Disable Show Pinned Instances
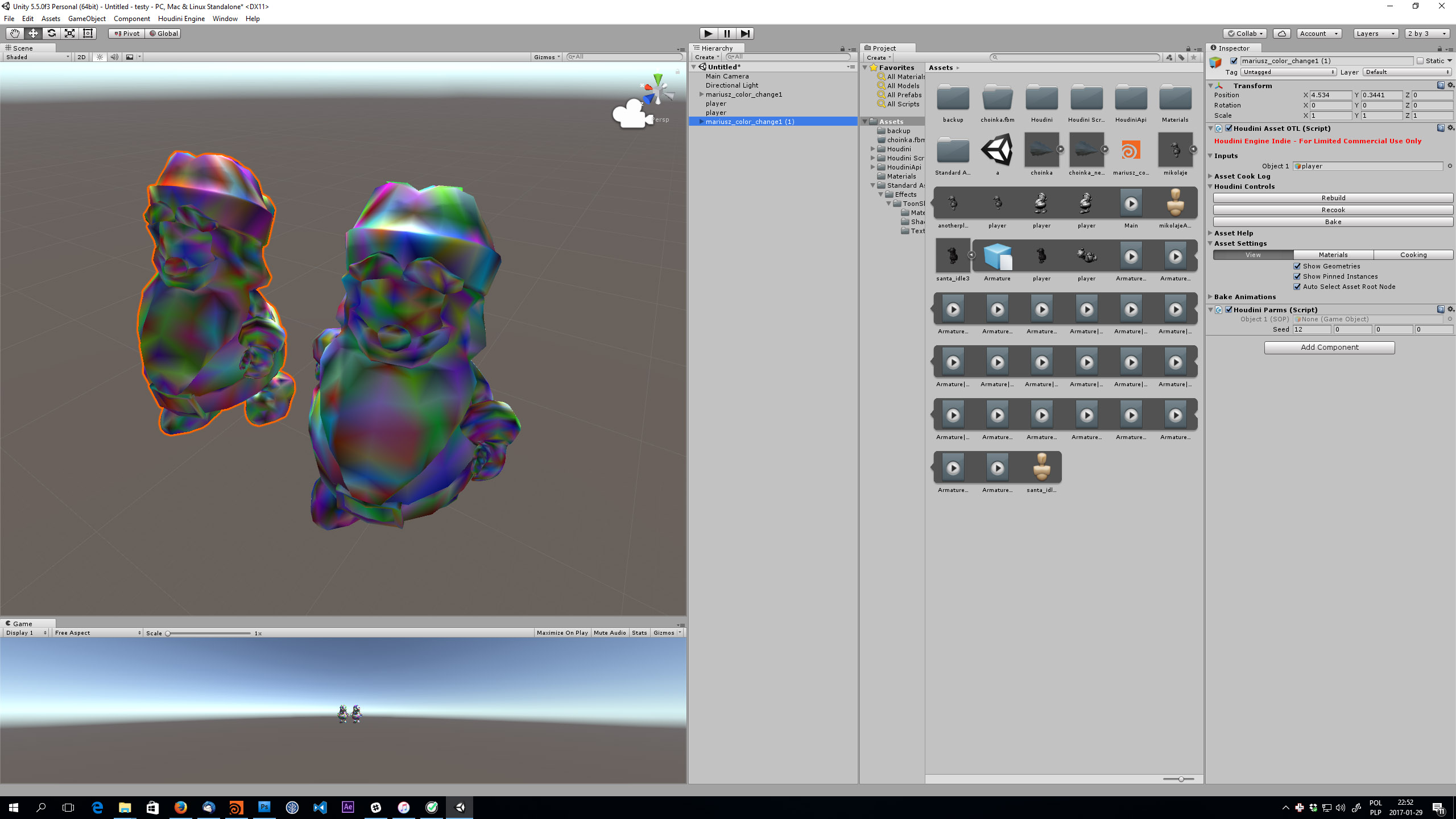Viewport: 1456px width, 819px height. point(1297,276)
